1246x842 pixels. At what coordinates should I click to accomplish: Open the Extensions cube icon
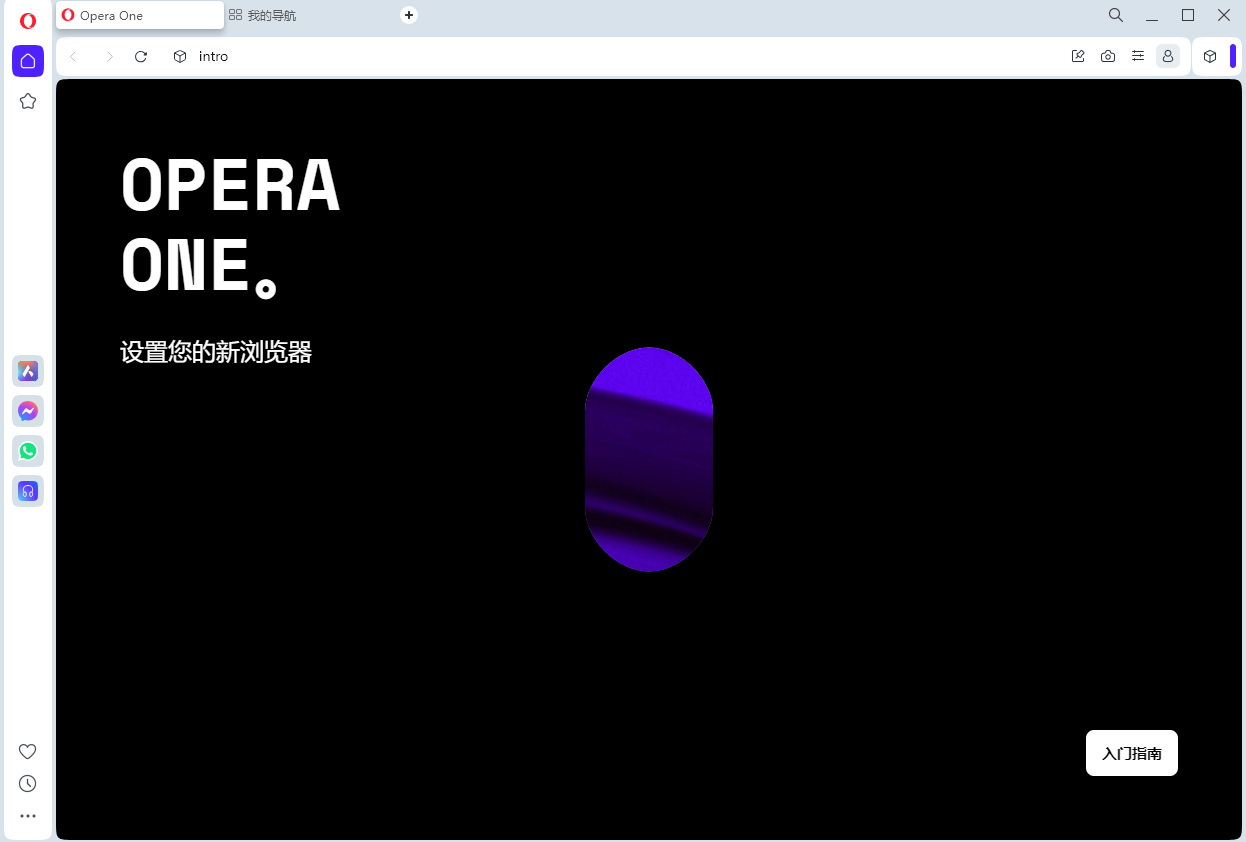click(1210, 56)
